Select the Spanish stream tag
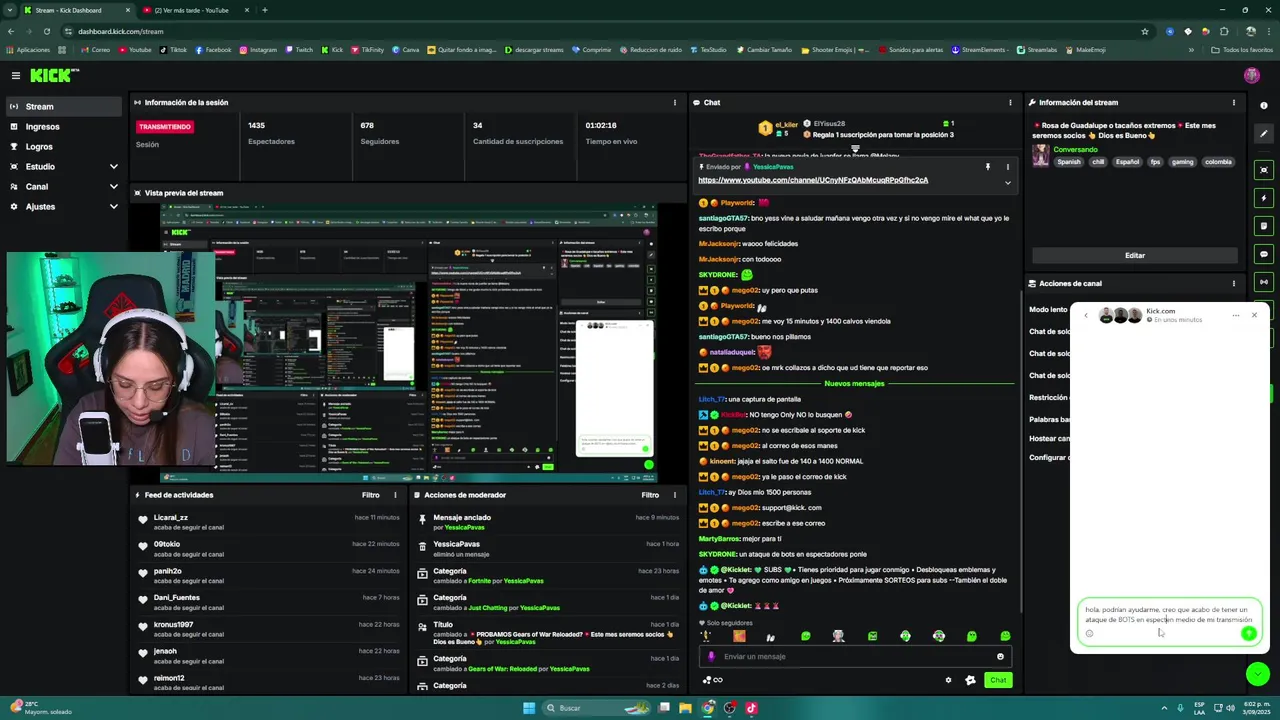 point(1069,162)
